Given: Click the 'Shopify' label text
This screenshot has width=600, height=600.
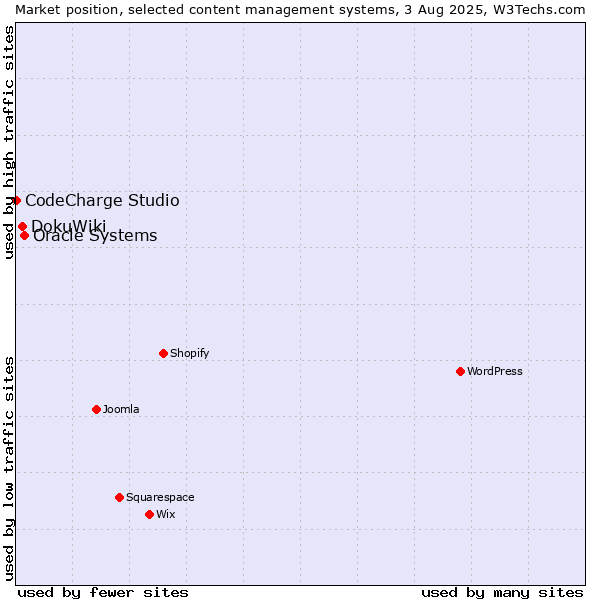Looking at the screenshot, I should pos(189,353).
